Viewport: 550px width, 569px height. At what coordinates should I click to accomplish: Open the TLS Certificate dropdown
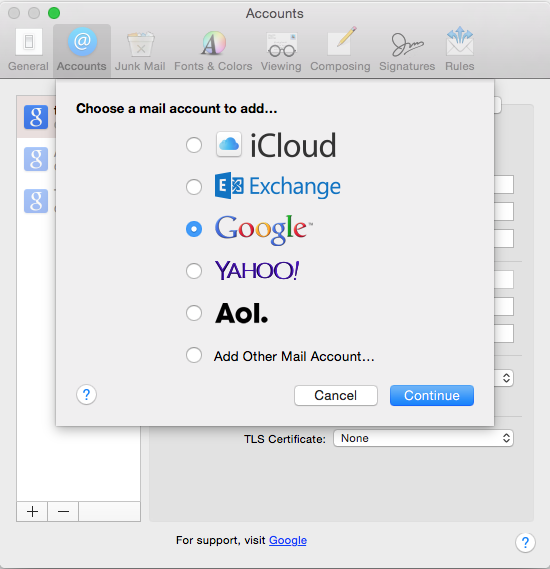click(423, 438)
